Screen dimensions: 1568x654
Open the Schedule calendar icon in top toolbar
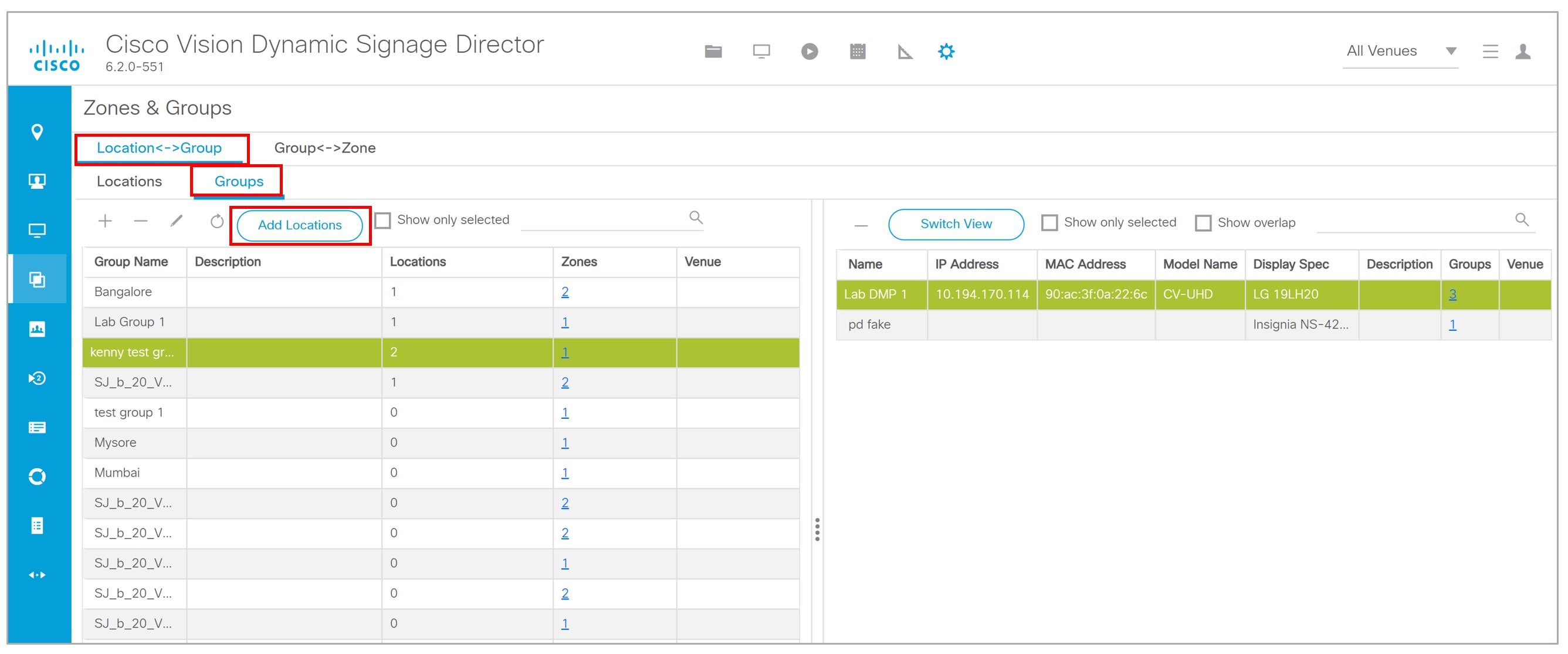856,52
